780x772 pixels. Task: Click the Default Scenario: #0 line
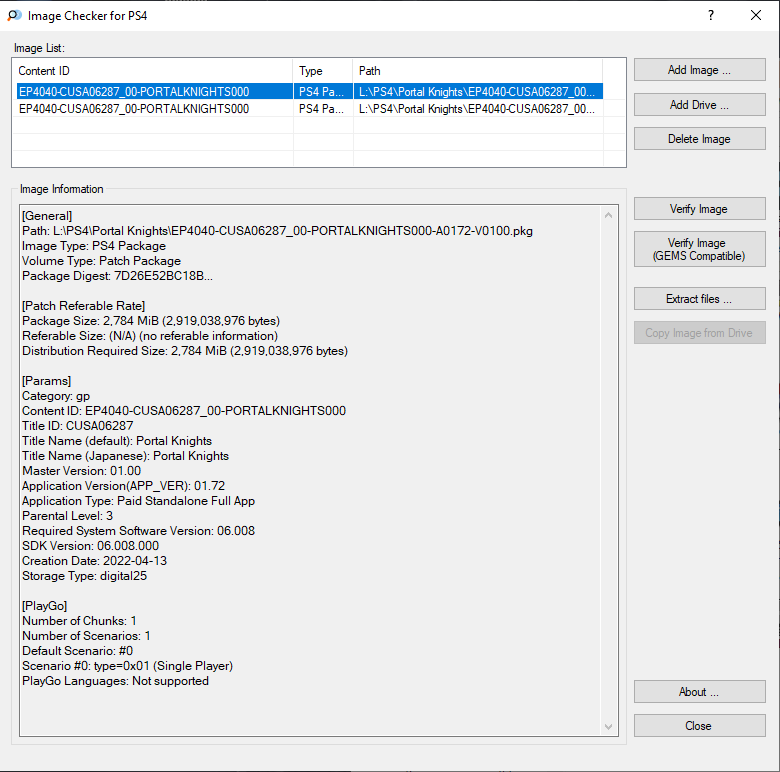point(78,651)
